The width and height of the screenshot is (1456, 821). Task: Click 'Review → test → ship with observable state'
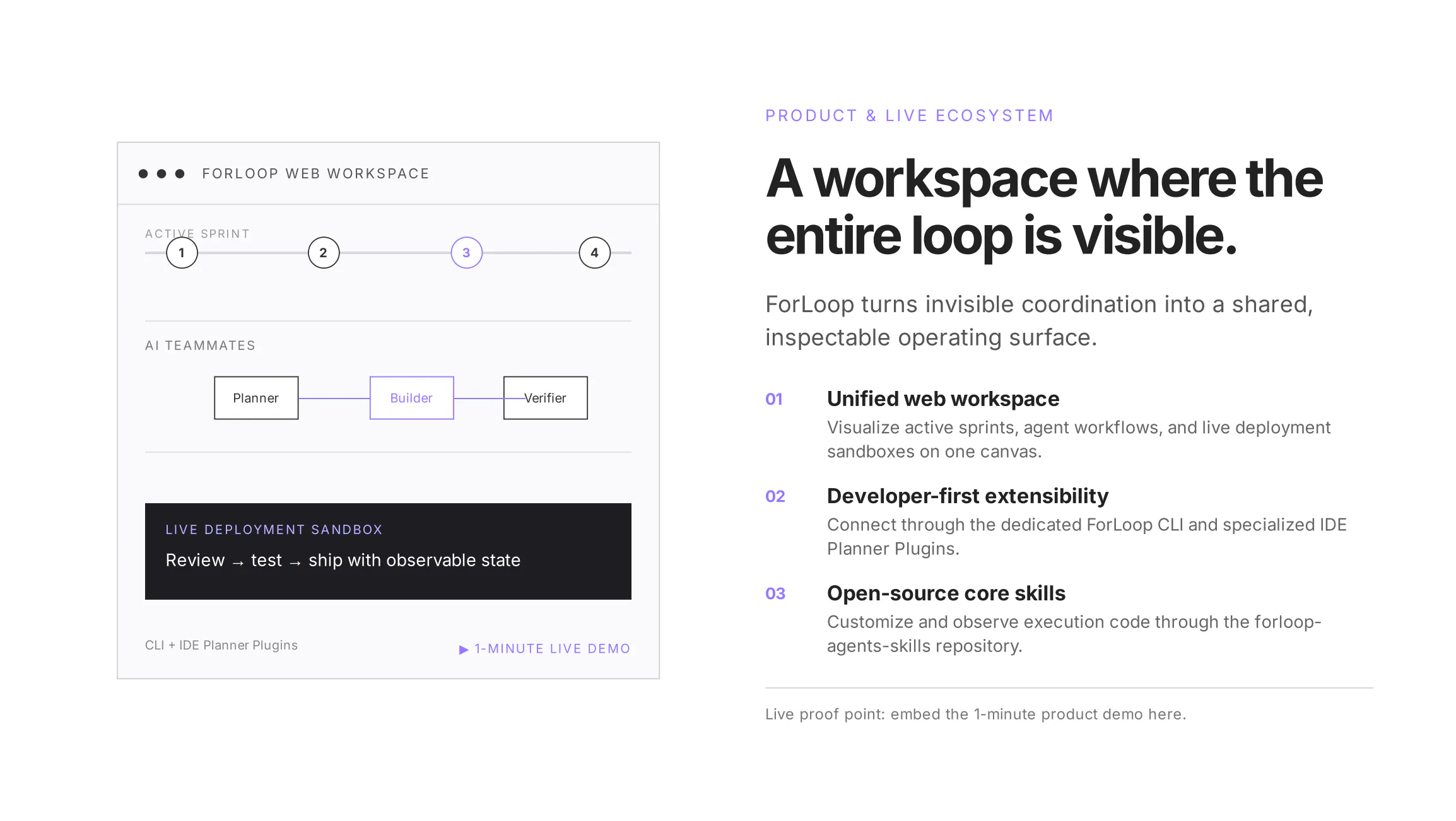pos(343,561)
